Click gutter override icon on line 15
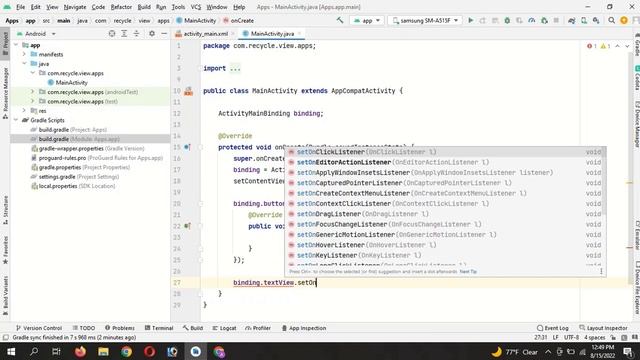Screen dimensions: 640x360 coord(187,147)
